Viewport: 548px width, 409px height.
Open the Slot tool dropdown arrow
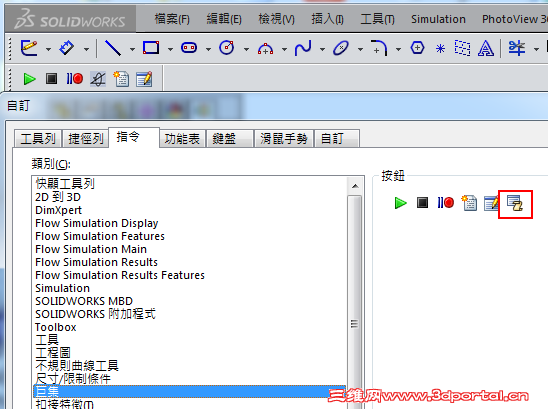[x=208, y=49]
